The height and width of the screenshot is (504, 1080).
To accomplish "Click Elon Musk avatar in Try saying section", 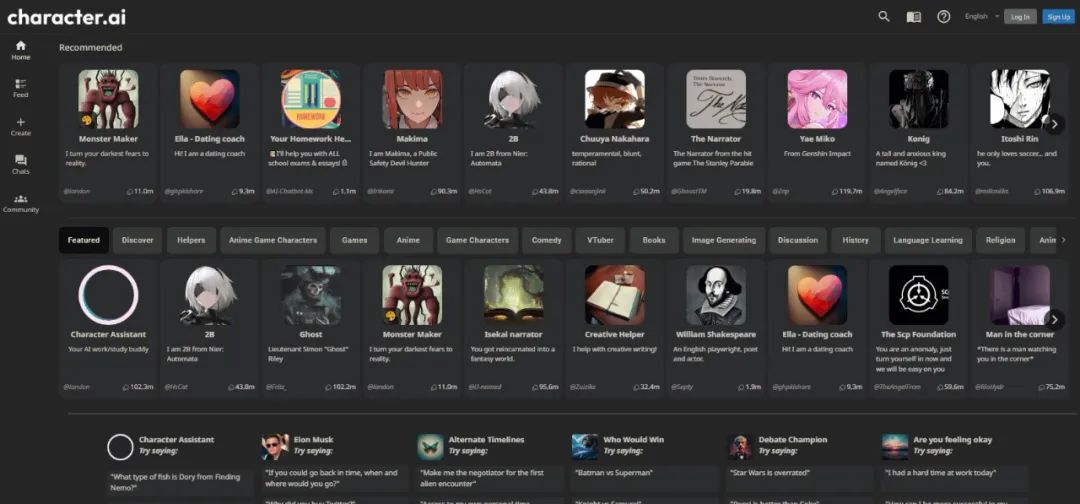I will 275,447.
